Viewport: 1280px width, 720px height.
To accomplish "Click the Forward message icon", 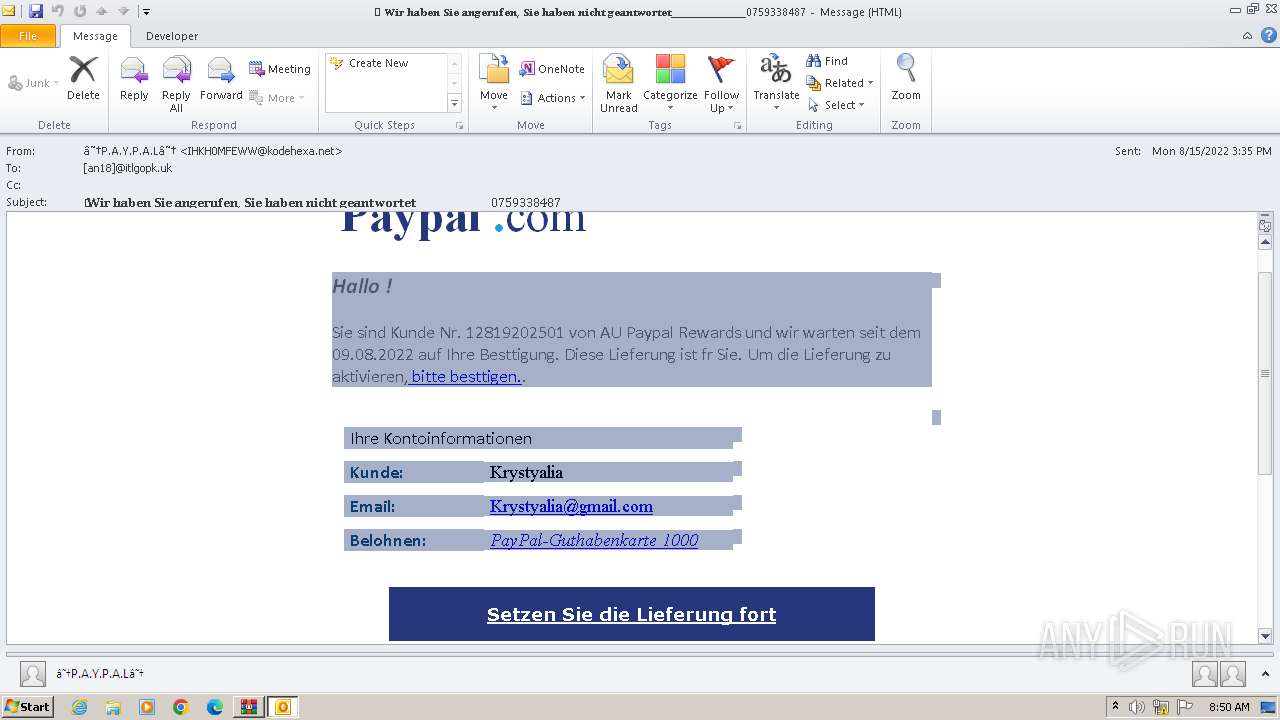I will point(221,78).
